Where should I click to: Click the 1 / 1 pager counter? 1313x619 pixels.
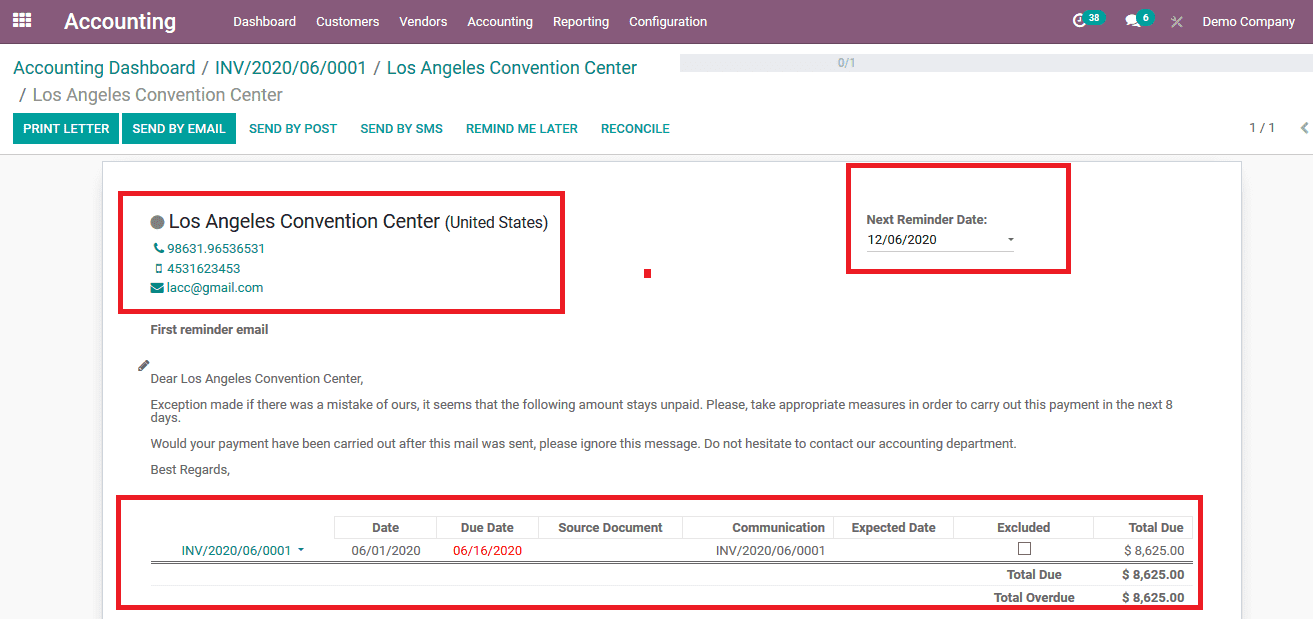1262,128
